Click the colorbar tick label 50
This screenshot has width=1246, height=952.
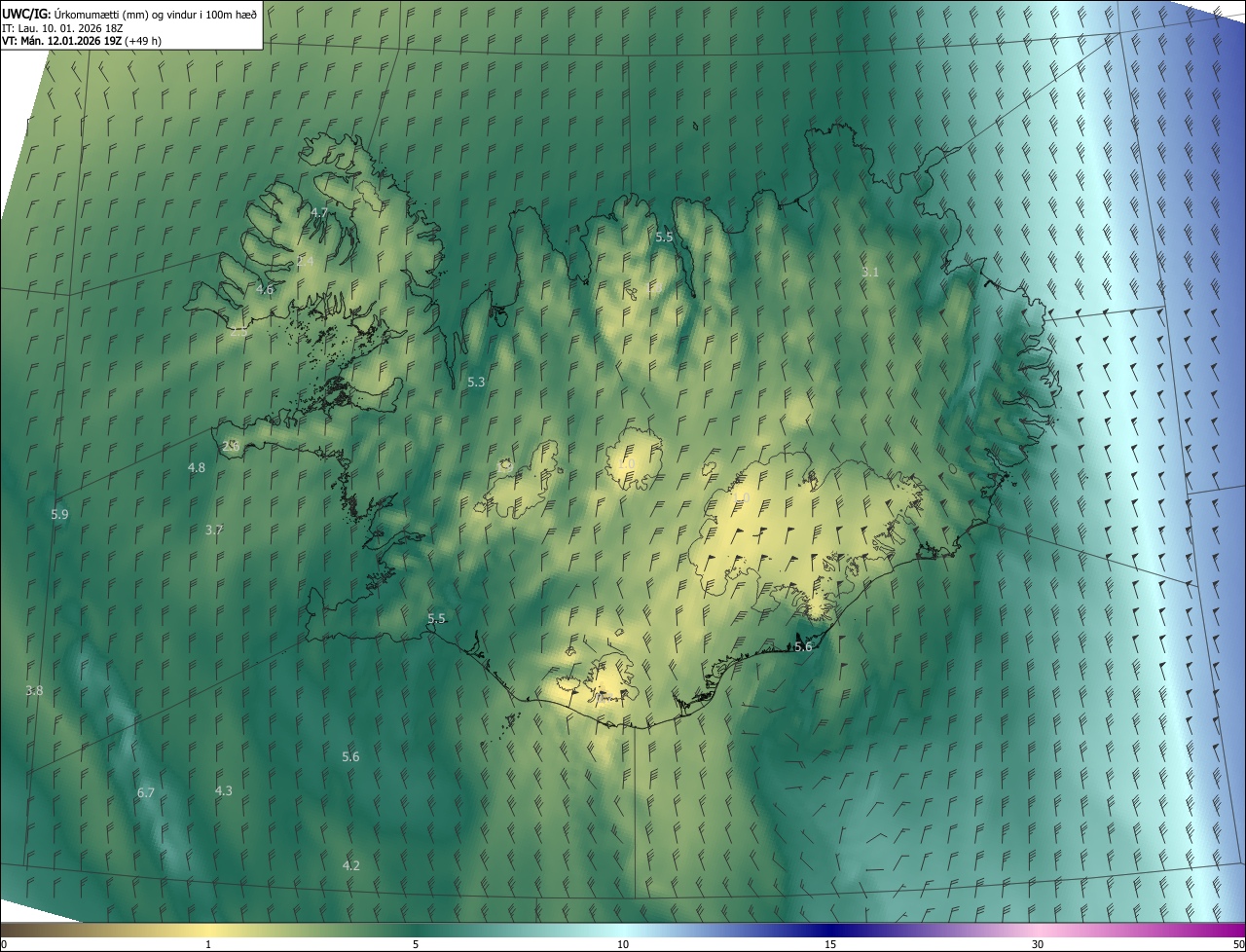tap(1237, 944)
